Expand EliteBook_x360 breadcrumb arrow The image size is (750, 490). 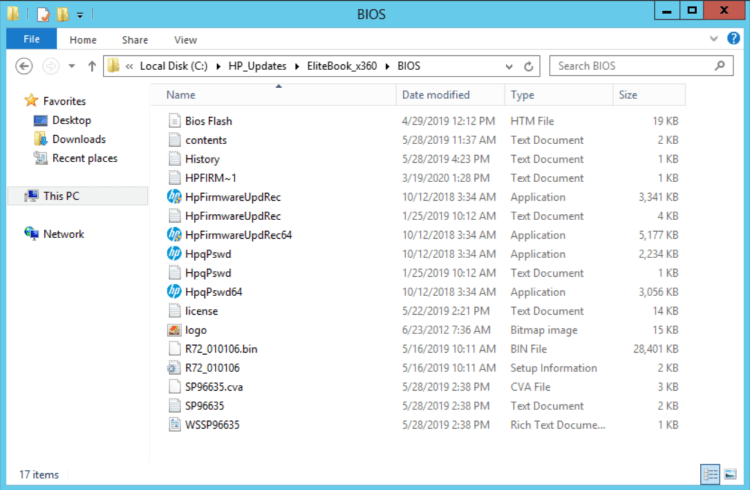point(387,67)
